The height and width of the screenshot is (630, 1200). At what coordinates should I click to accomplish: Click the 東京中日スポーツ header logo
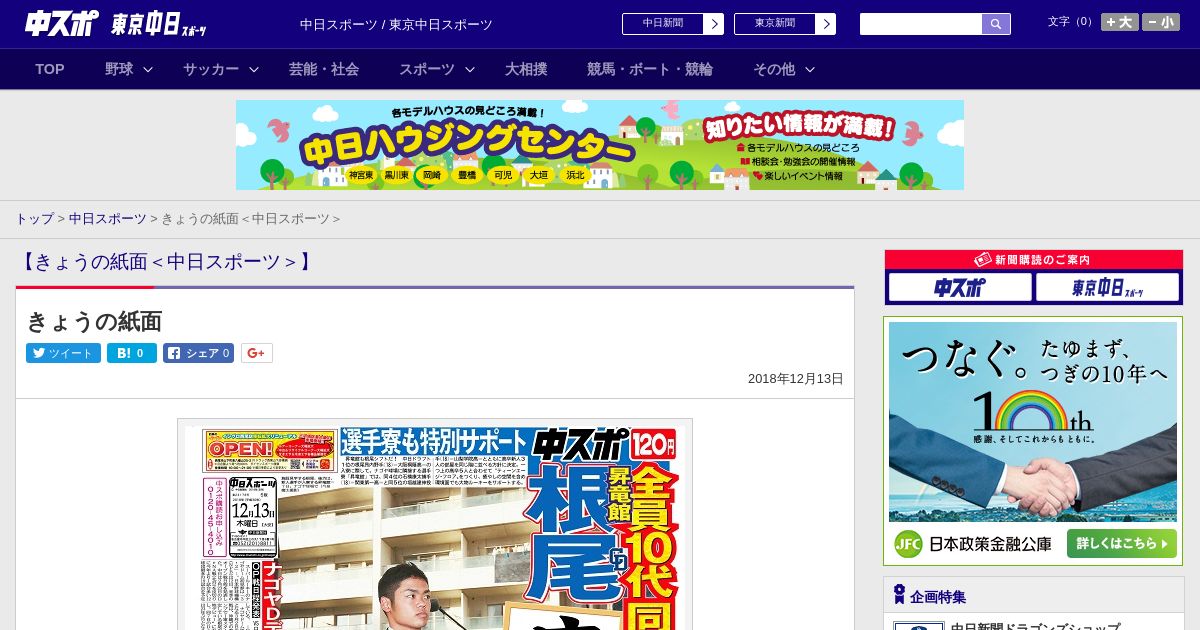(x=159, y=24)
